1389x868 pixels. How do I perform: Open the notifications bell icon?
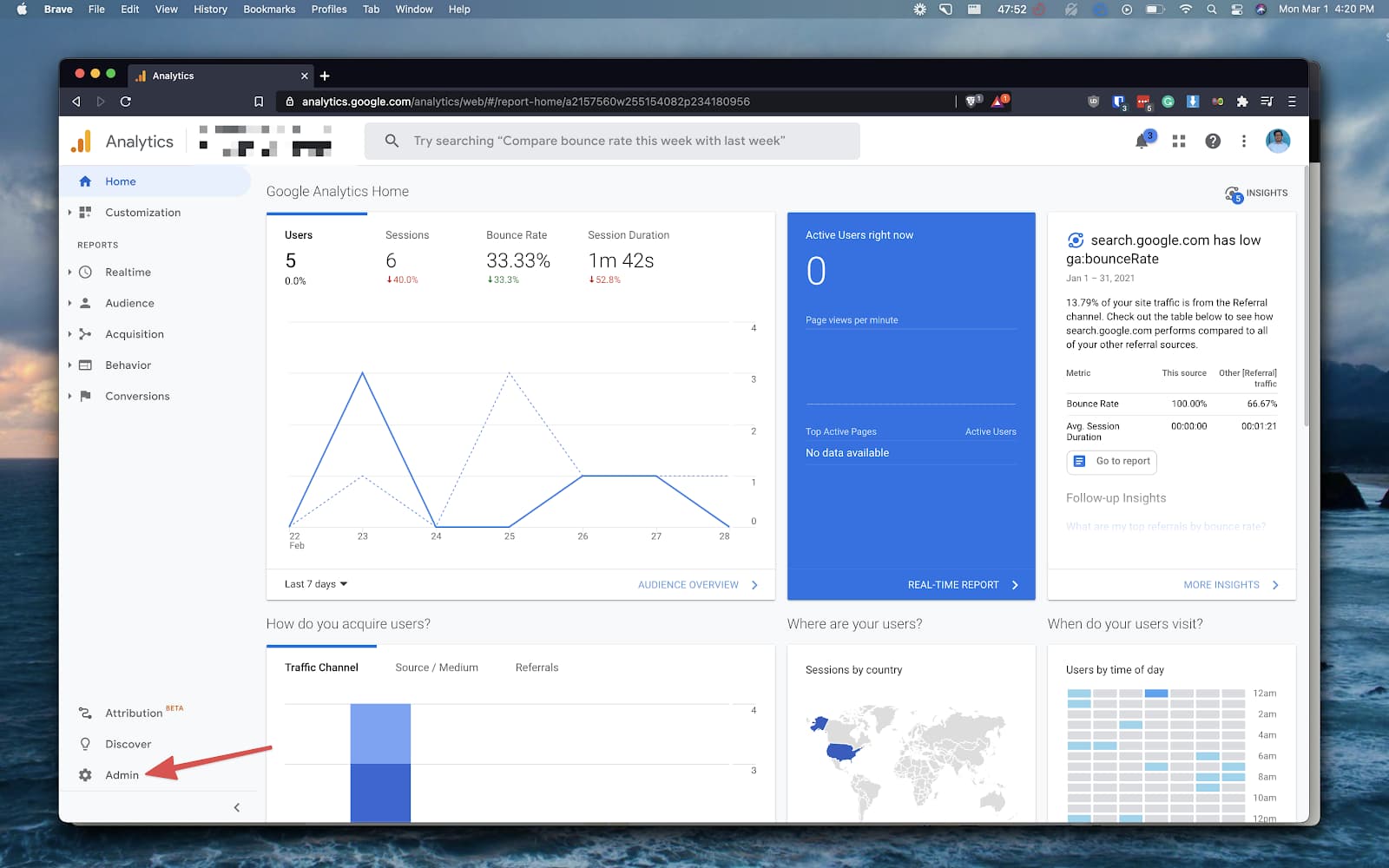(1142, 141)
